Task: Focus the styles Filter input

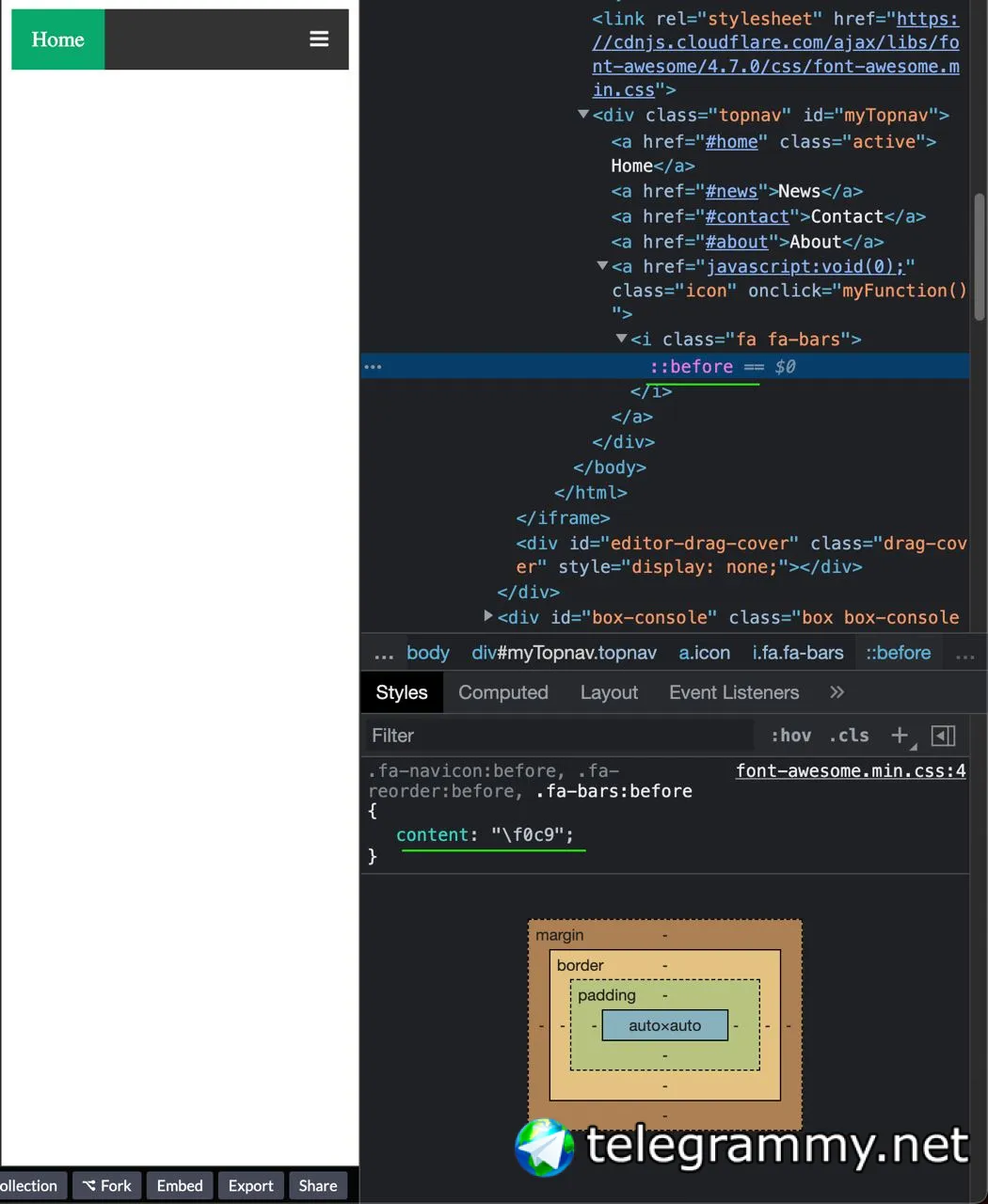Action: tap(560, 736)
